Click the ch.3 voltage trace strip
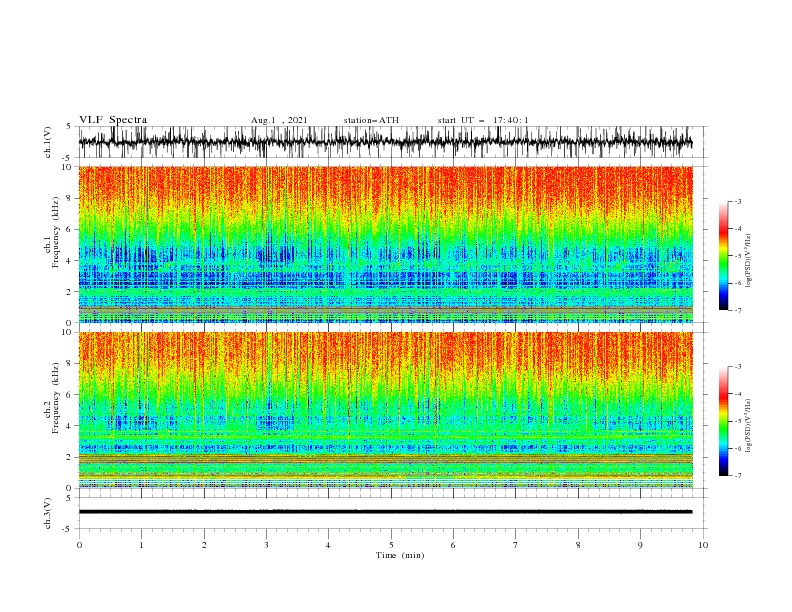 pyautogui.click(x=385, y=512)
